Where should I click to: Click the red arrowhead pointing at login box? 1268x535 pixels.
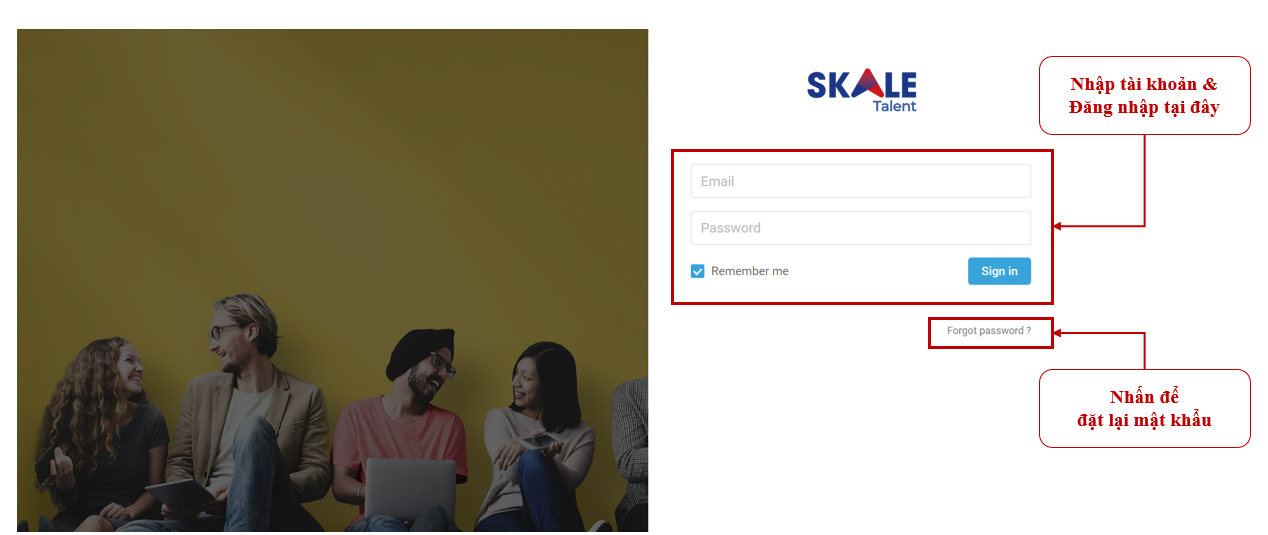[1058, 226]
